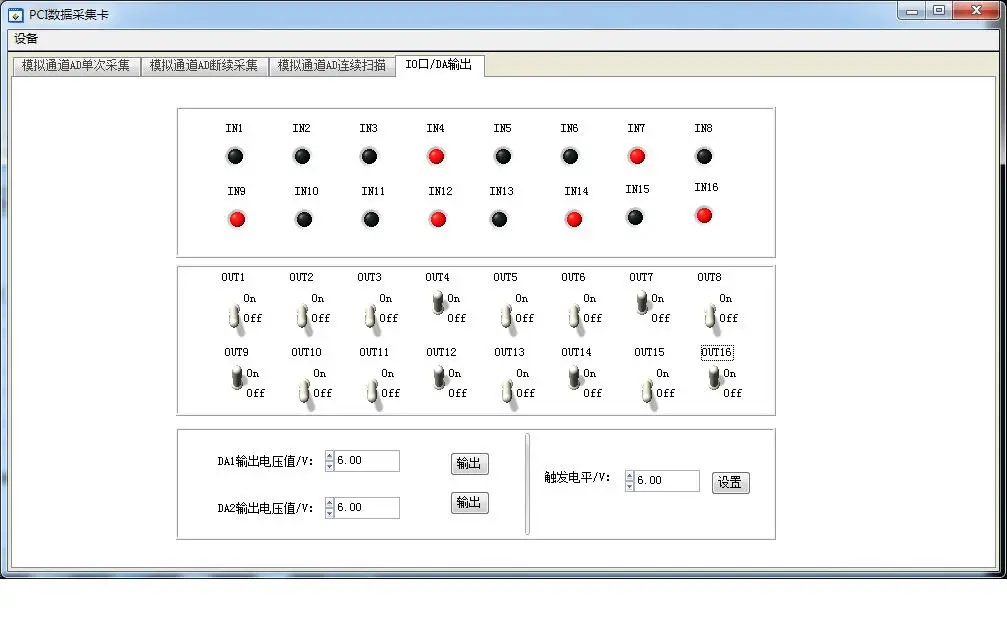Focus the DA2输出电压值 input field
This screenshot has height=617, width=1007.
pyautogui.click(x=367, y=508)
